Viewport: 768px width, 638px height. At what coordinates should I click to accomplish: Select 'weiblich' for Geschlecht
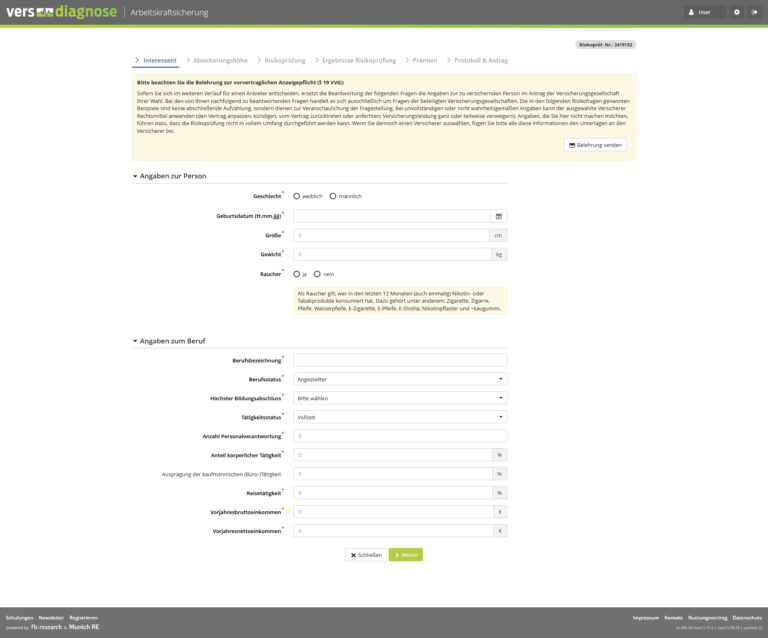(297, 196)
